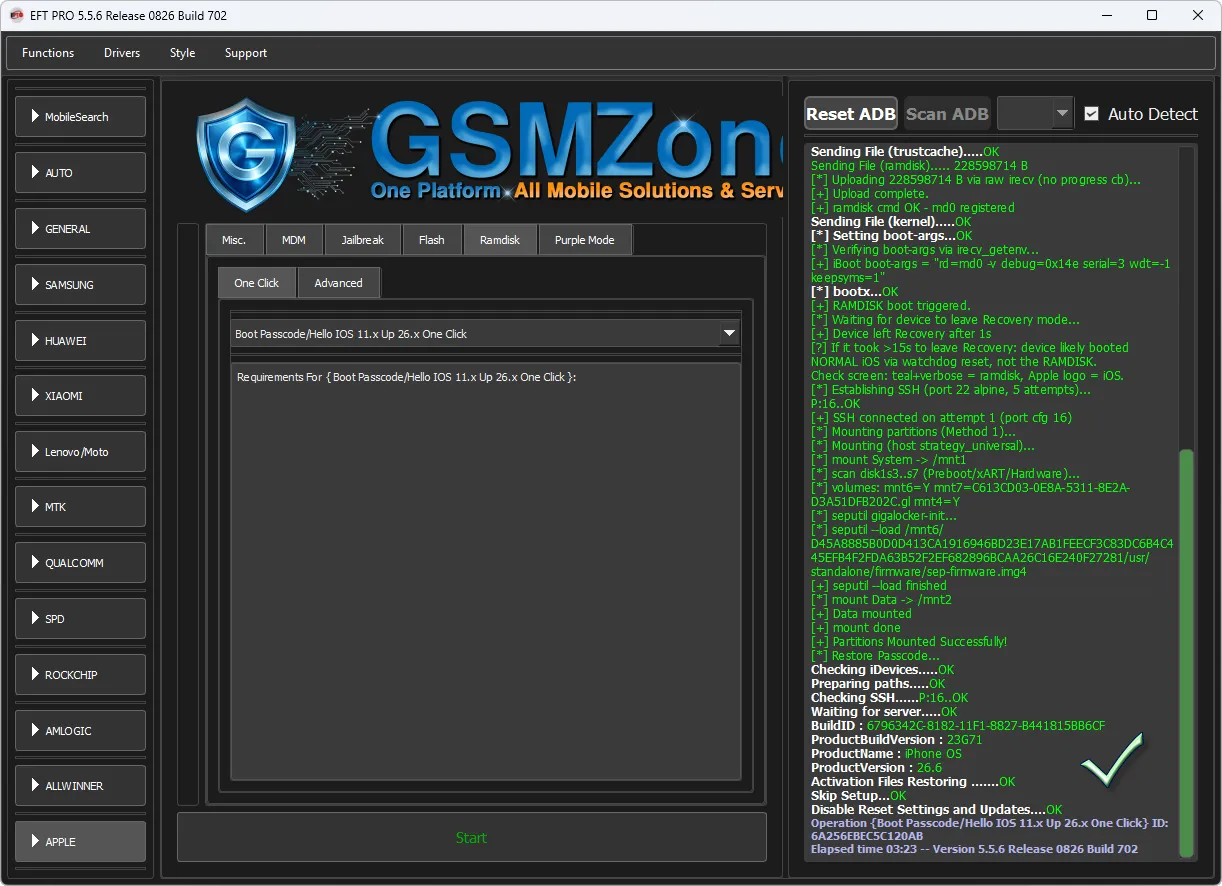
Task: Expand the QUALCOMM sidebar section
Action: click(80, 563)
